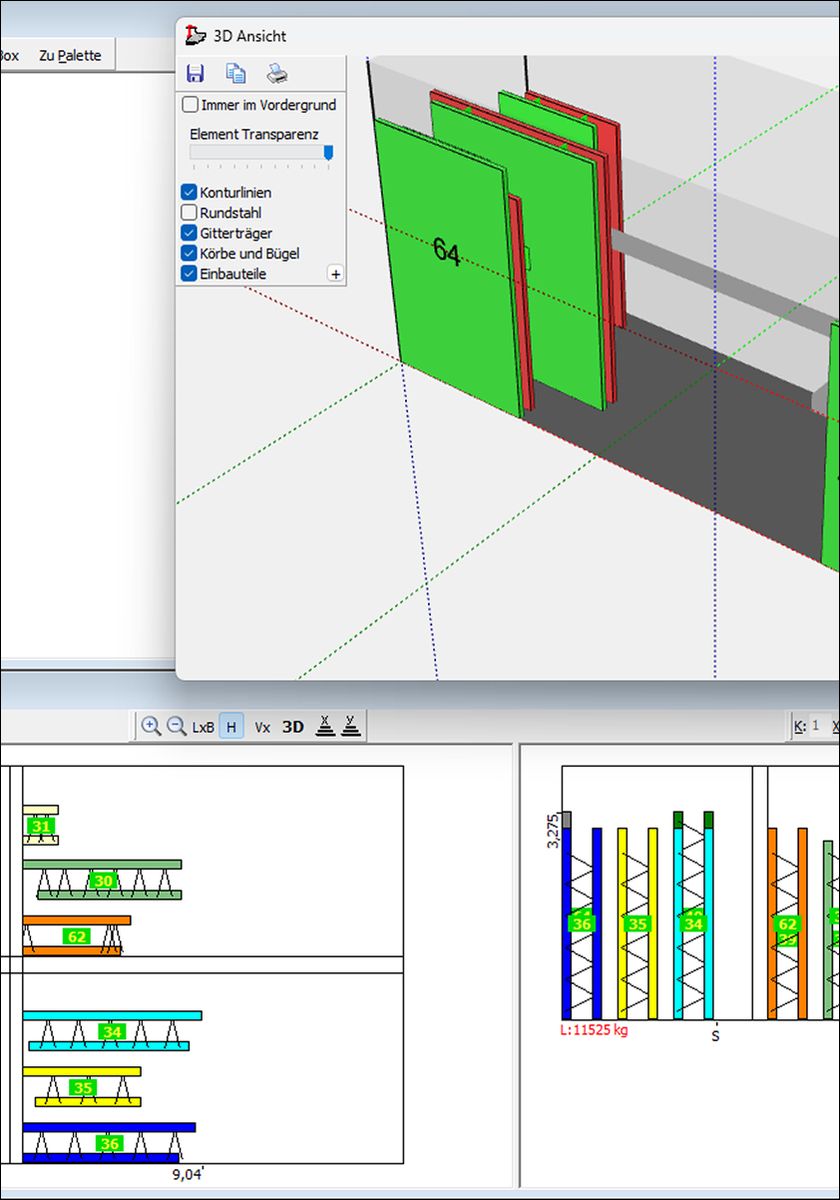Click the Y stacking sort icon
The width and height of the screenshot is (840, 1200).
click(350, 727)
